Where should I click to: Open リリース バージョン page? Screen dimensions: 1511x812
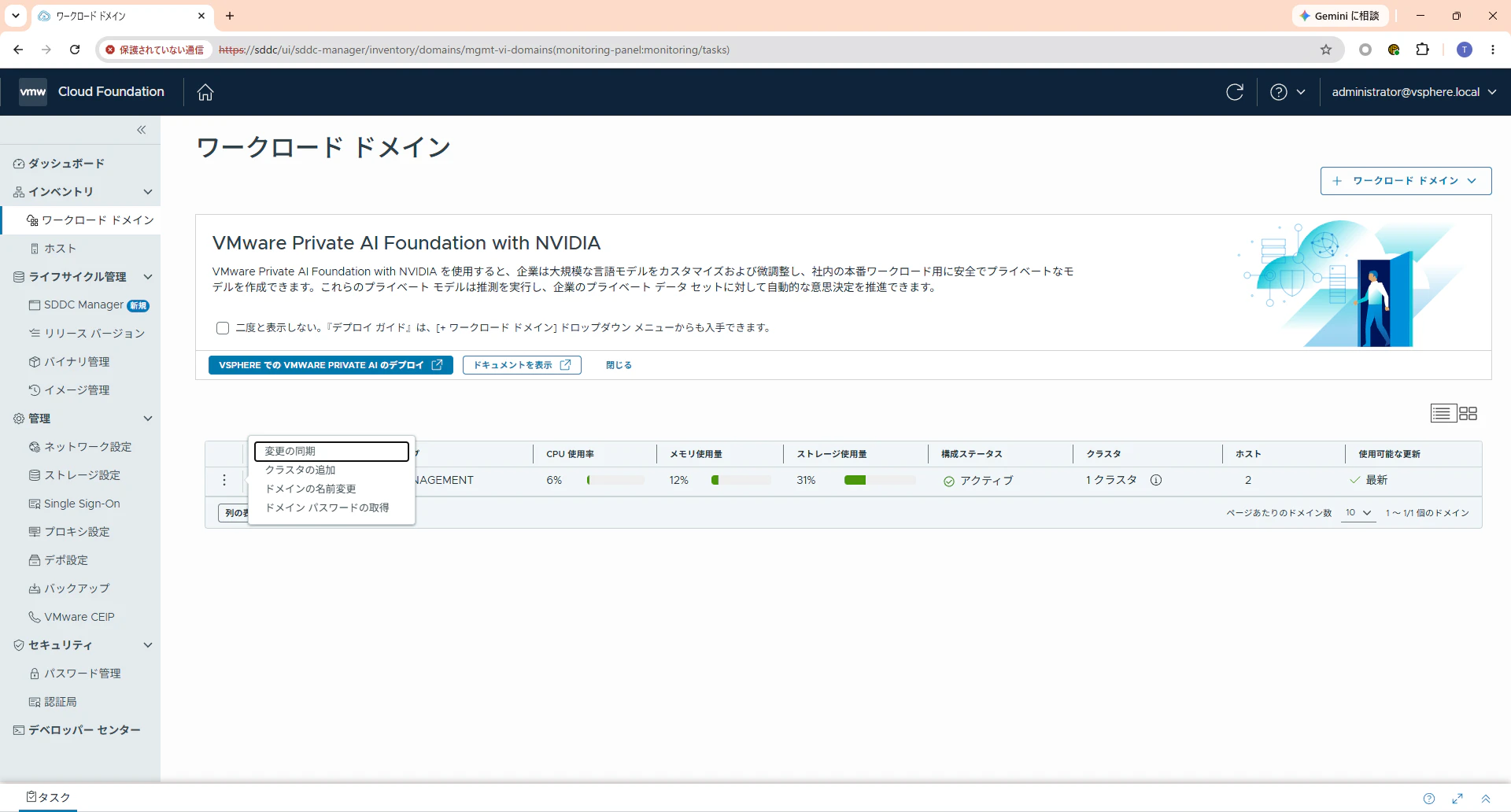click(87, 334)
